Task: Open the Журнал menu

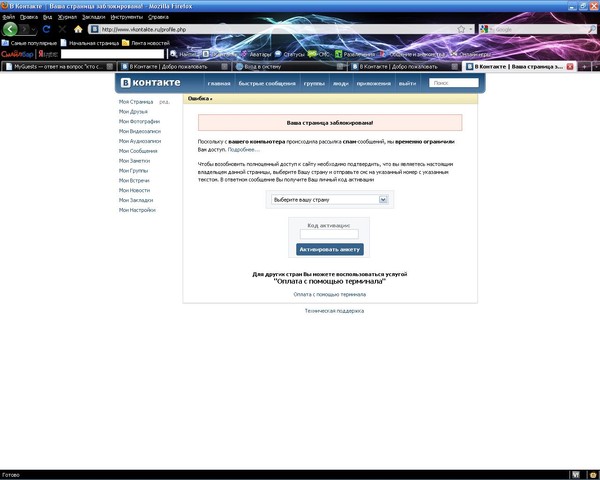Action: pos(67,17)
